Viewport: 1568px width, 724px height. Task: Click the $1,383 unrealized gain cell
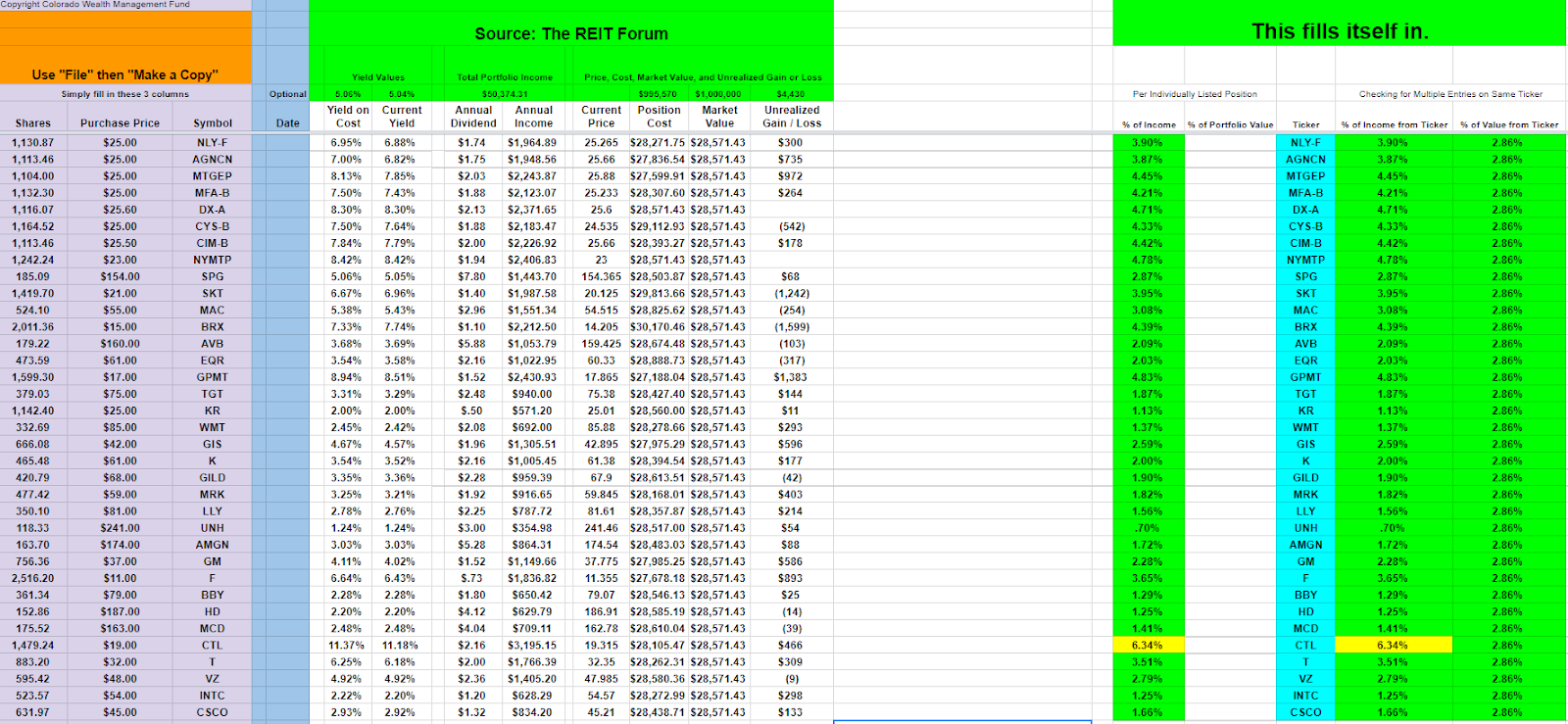pyautogui.click(x=790, y=377)
